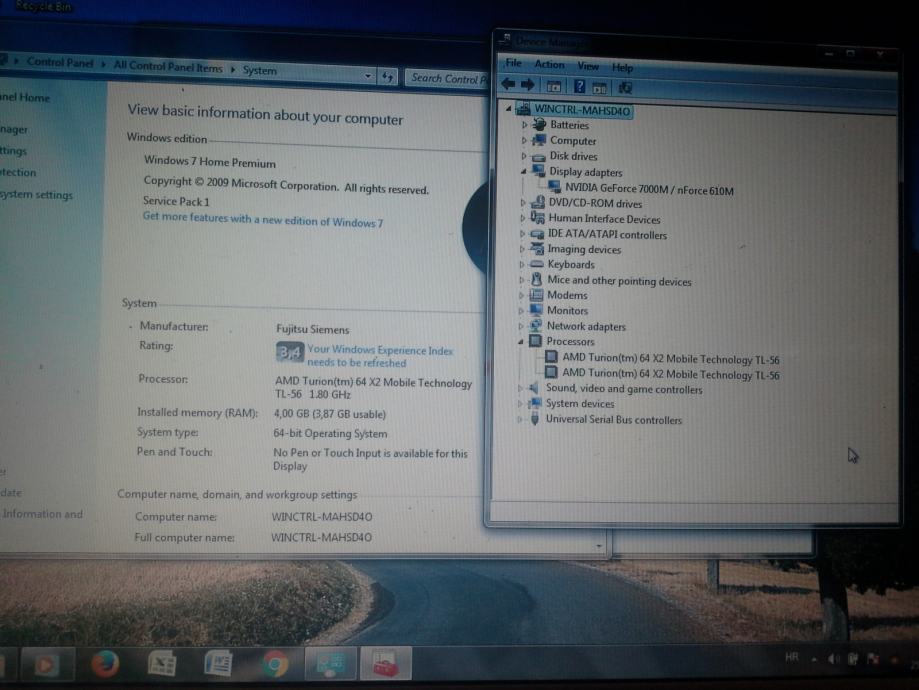The width and height of the screenshot is (919, 690).
Task: Expand Mice and other pointing devices node
Action: (x=522, y=280)
